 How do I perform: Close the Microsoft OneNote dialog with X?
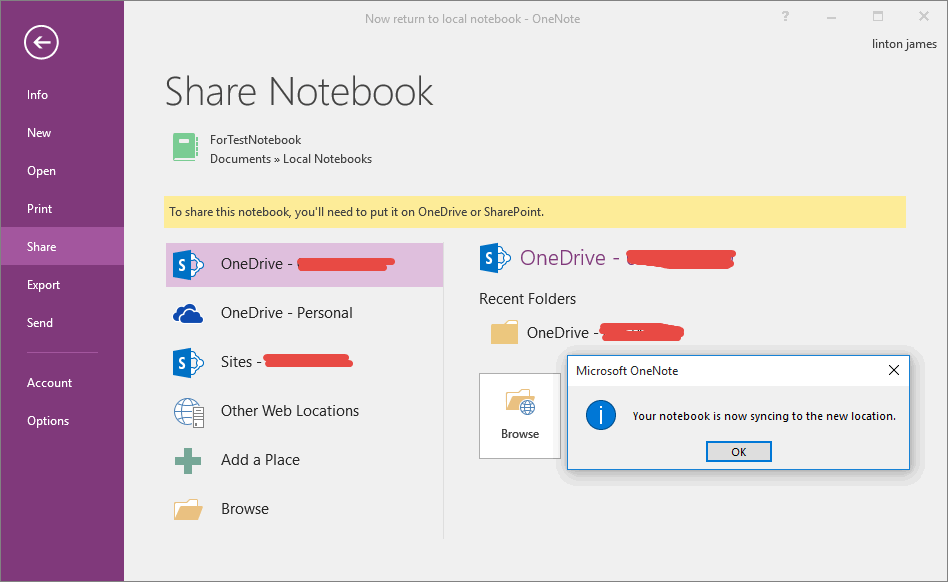[894, 370]
